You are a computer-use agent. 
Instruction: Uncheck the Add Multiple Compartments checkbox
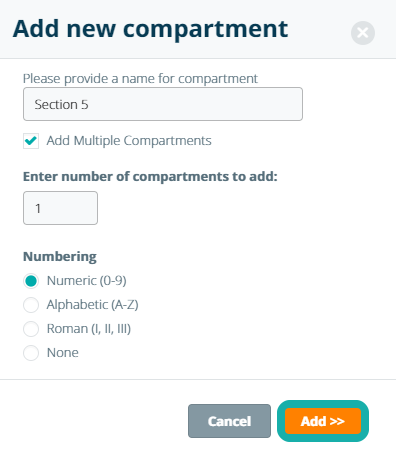click(31, 141)
